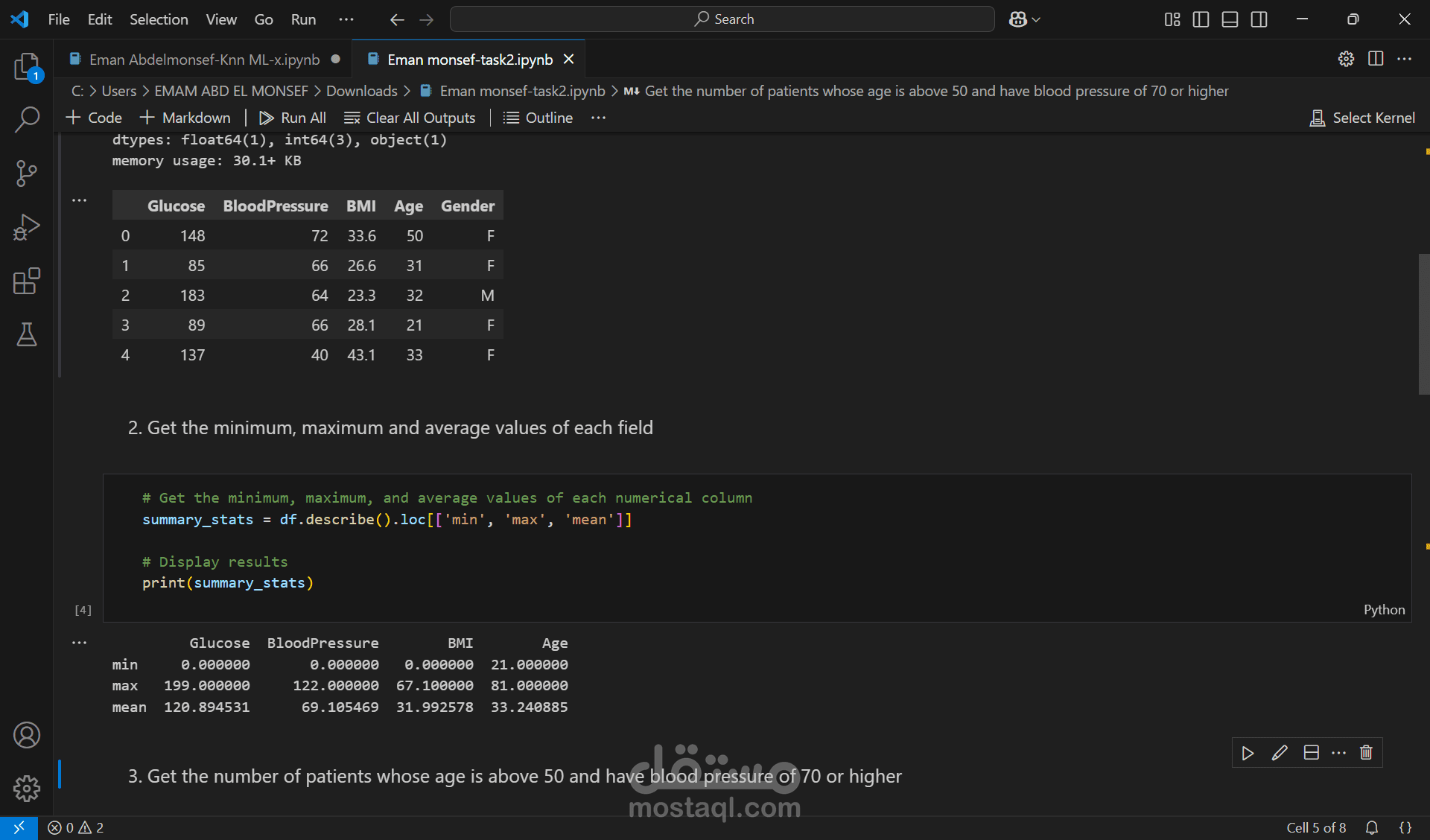
Task: Delete the selected markdown cell
Action: point(1366,753)
